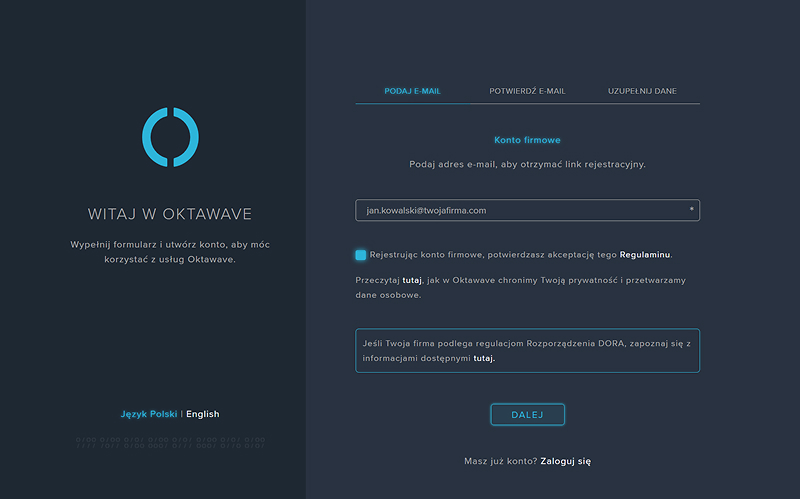Switch to the POTWIERDŹ E-MAIL tab
Viewport: 800px width, 499px height.
point(527,91)
